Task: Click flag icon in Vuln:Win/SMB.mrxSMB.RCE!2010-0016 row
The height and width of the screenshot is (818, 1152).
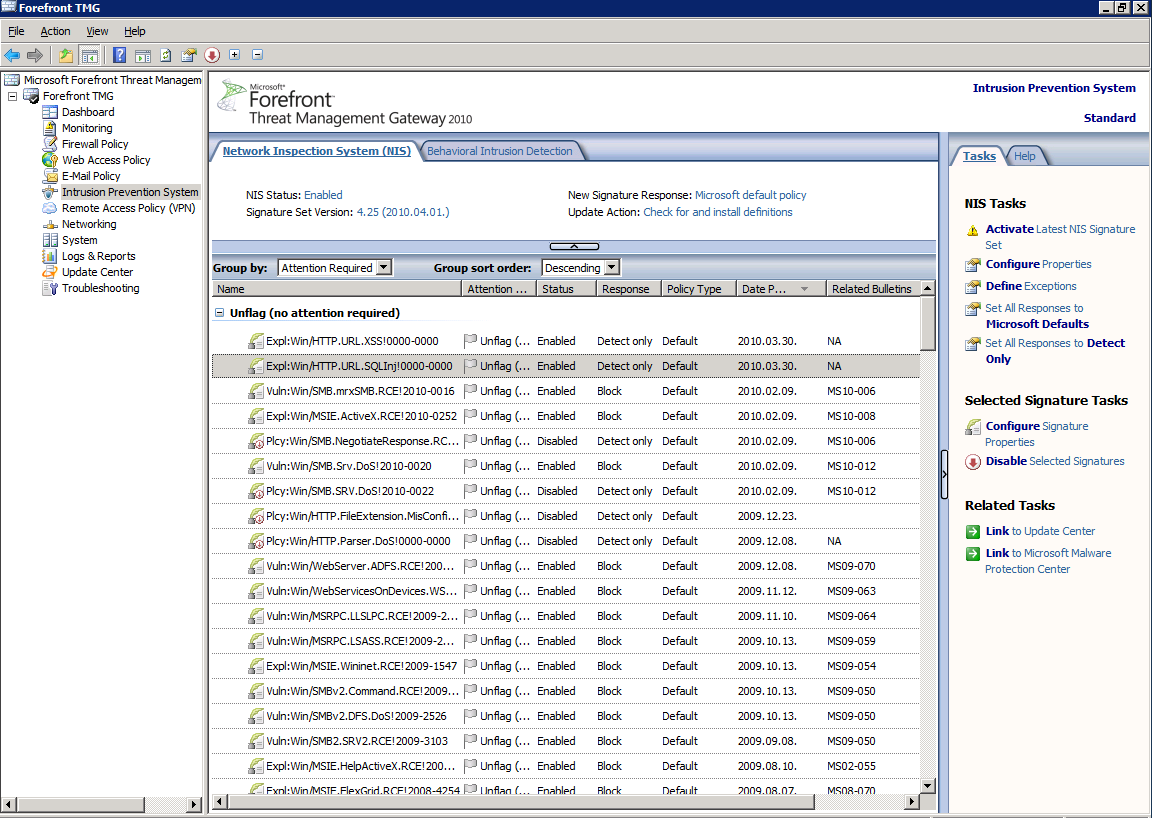Action: 470,391
